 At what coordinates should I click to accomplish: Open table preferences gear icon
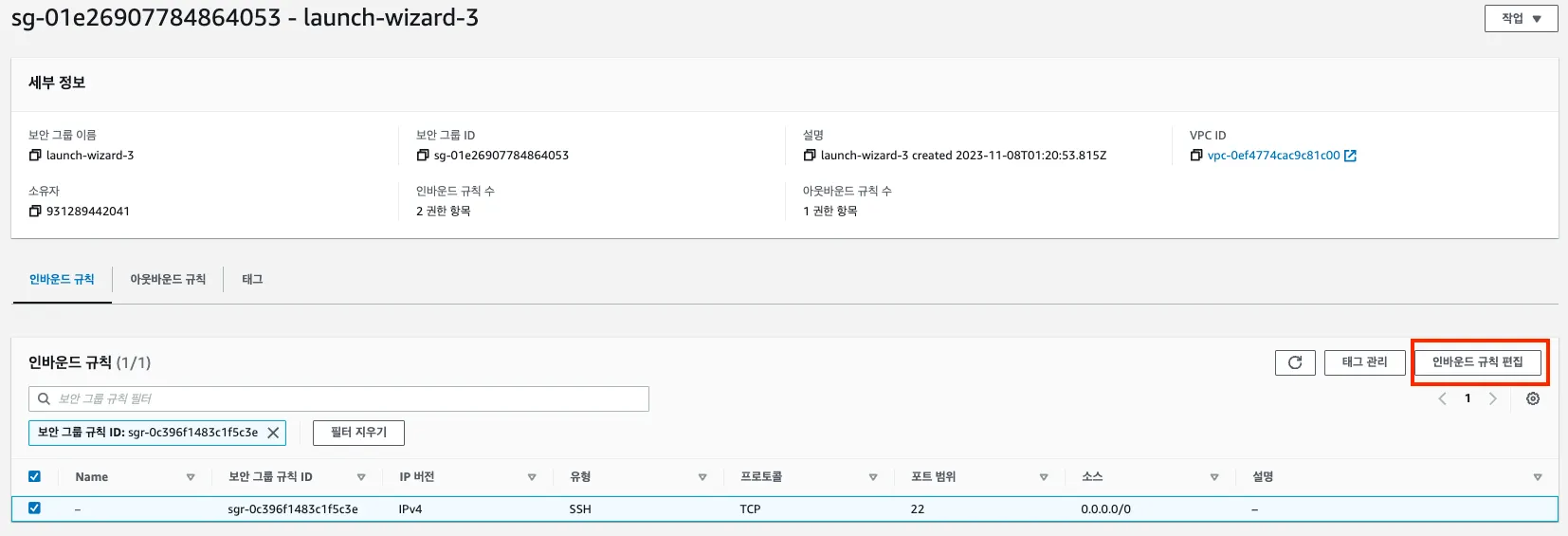(1533, 399)
